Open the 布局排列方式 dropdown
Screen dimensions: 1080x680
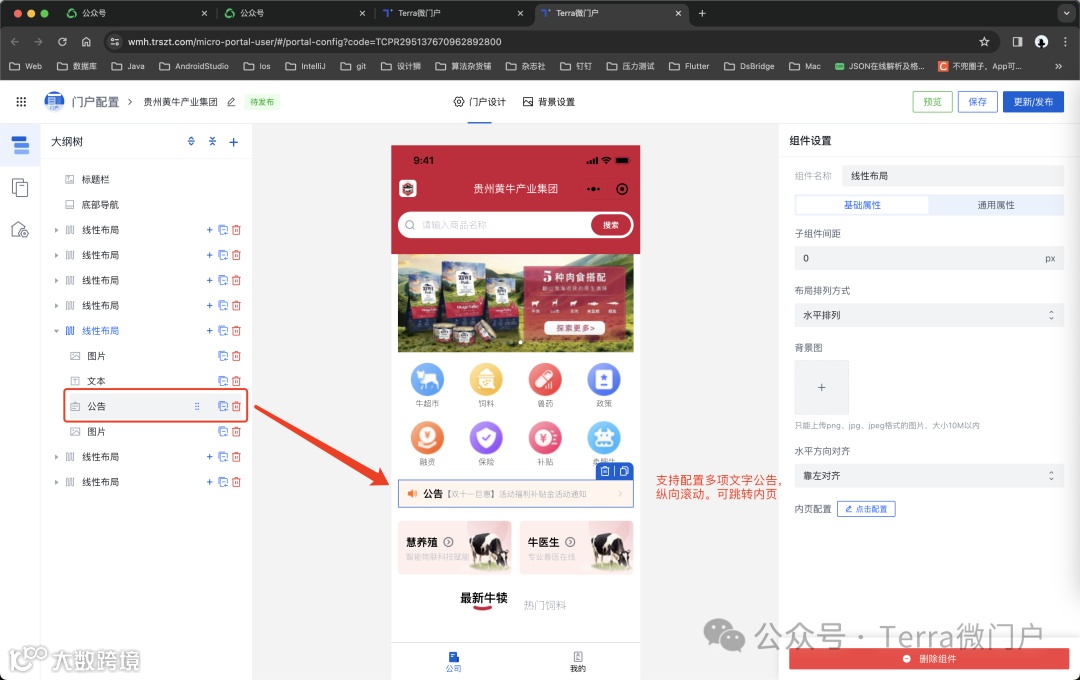[x=928, y=315]
